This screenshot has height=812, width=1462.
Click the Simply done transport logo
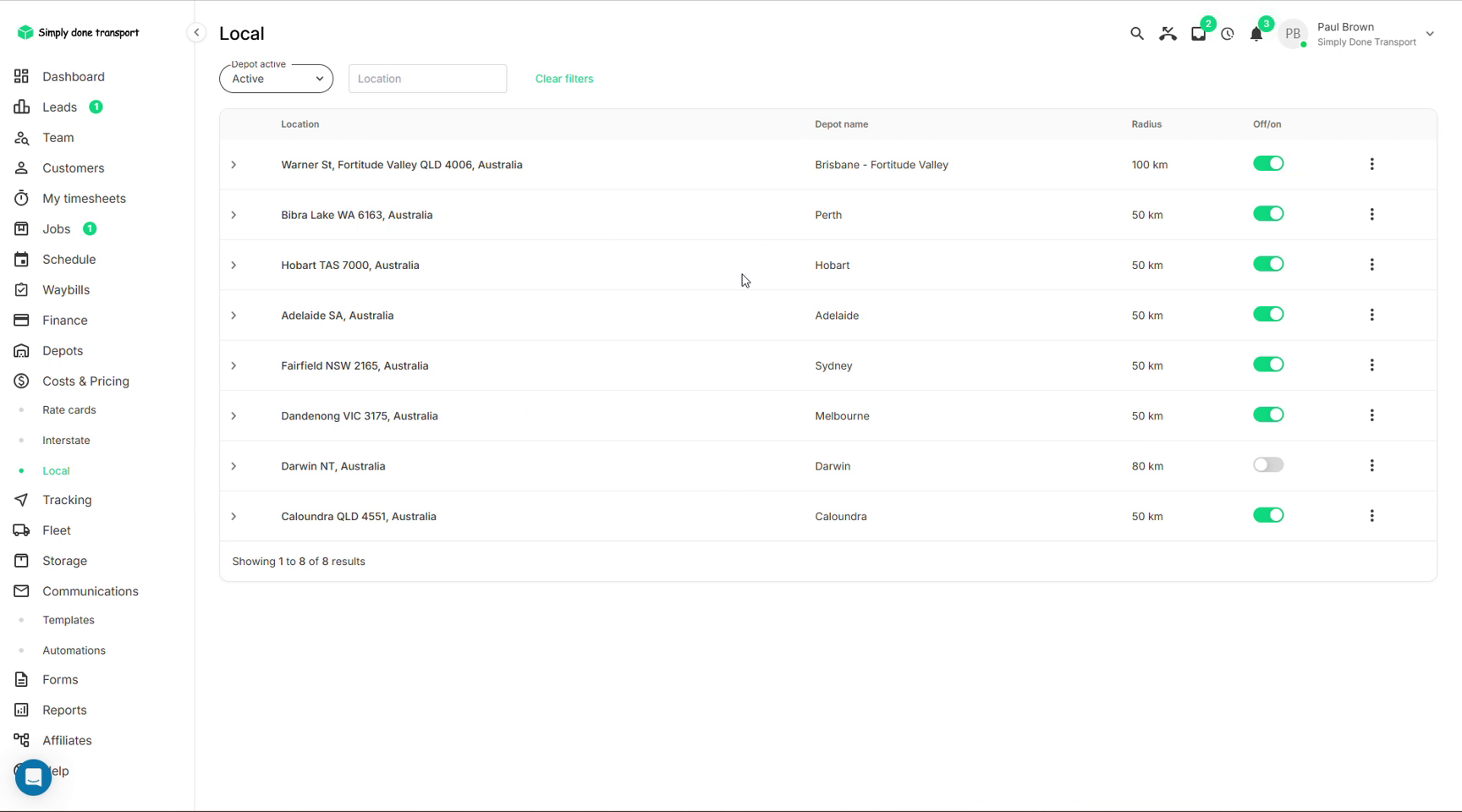79,32
